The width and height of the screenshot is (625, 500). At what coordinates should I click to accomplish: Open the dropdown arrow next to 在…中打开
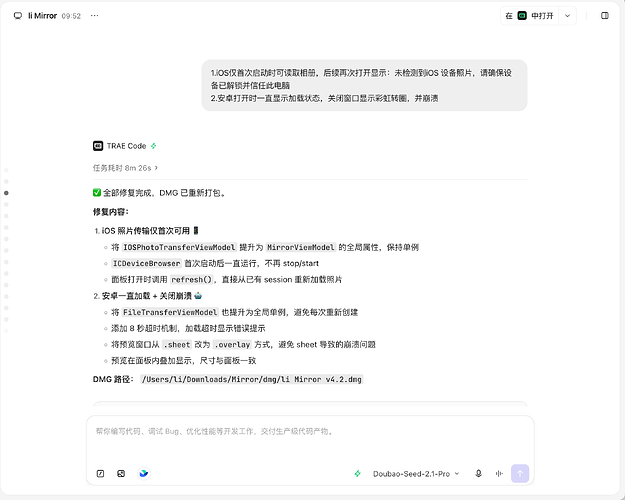[x=567, y=16]
